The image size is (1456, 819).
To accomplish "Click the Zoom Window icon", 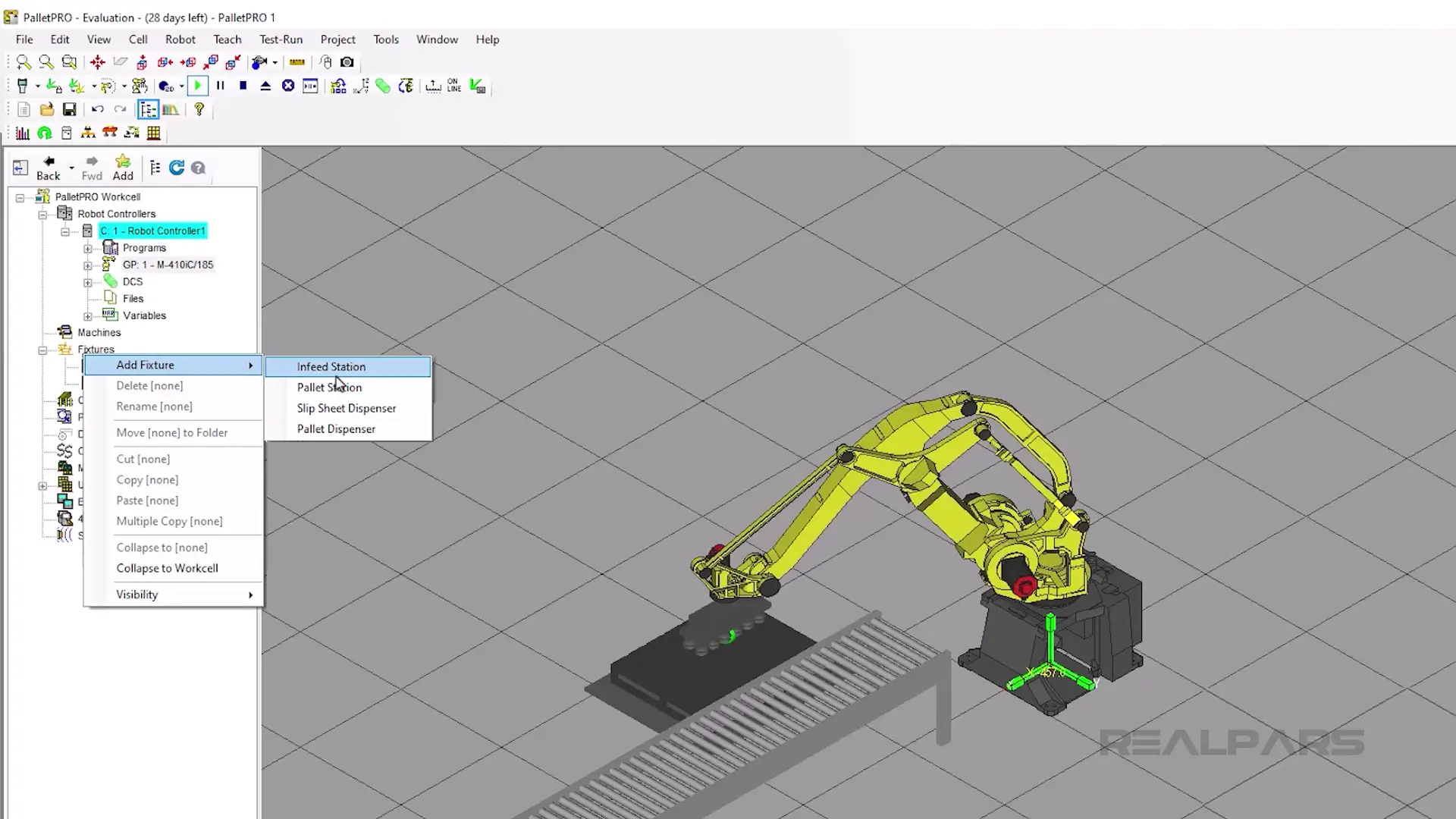I will [69, 62].
